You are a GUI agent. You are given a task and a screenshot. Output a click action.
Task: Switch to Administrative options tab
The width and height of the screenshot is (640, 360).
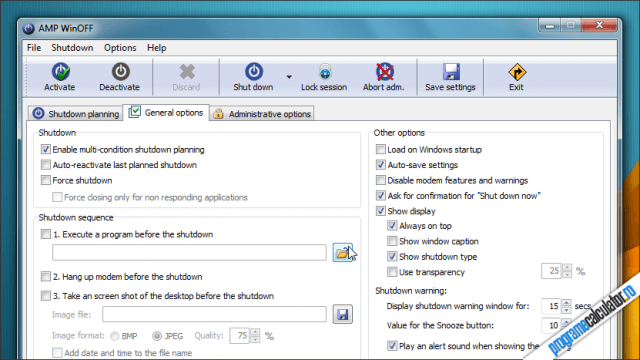click(x=262, y=114)
